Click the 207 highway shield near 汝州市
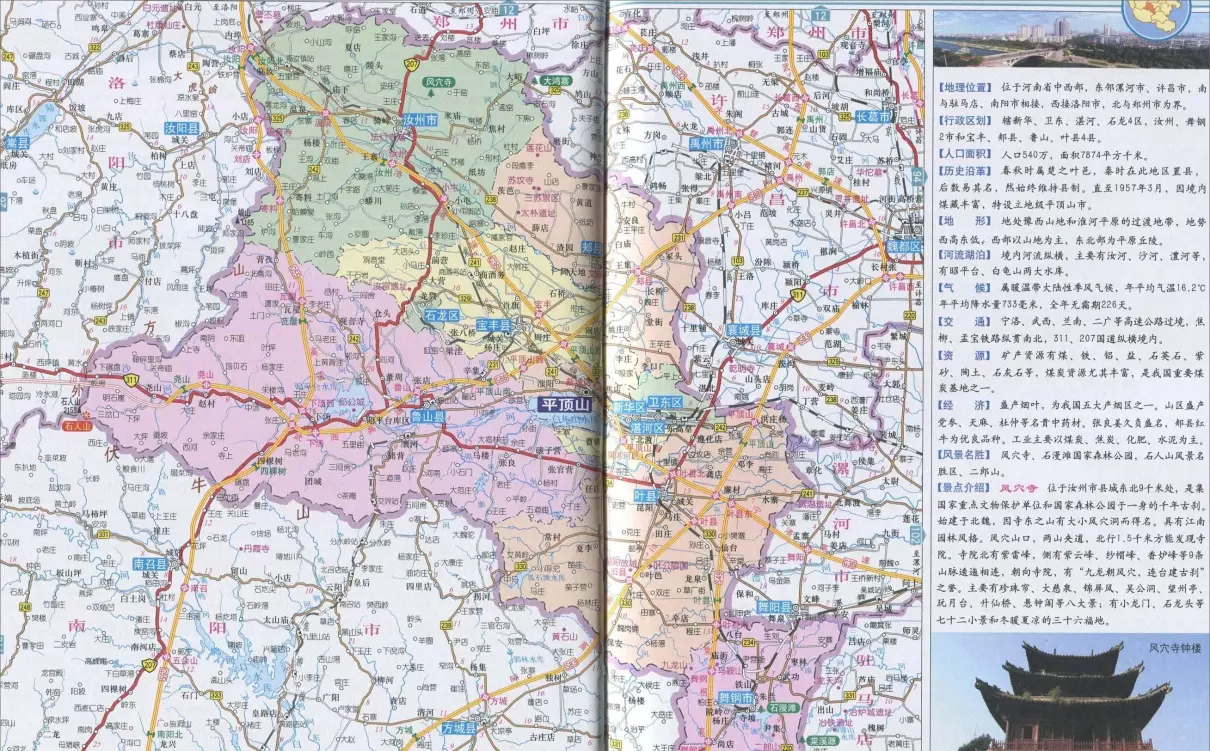 pyautogui.click(x=411, y=63)
